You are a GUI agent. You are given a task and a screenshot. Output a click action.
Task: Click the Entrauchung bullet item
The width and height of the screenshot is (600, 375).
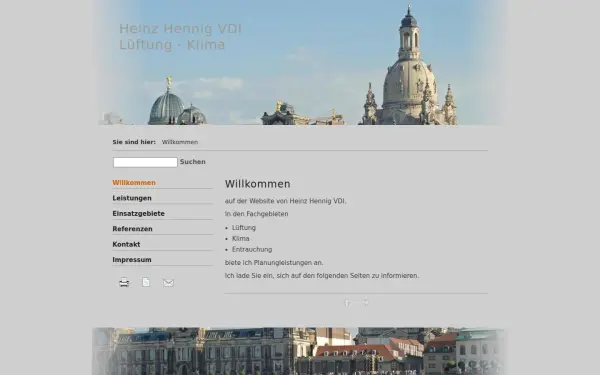click(252, 249)
